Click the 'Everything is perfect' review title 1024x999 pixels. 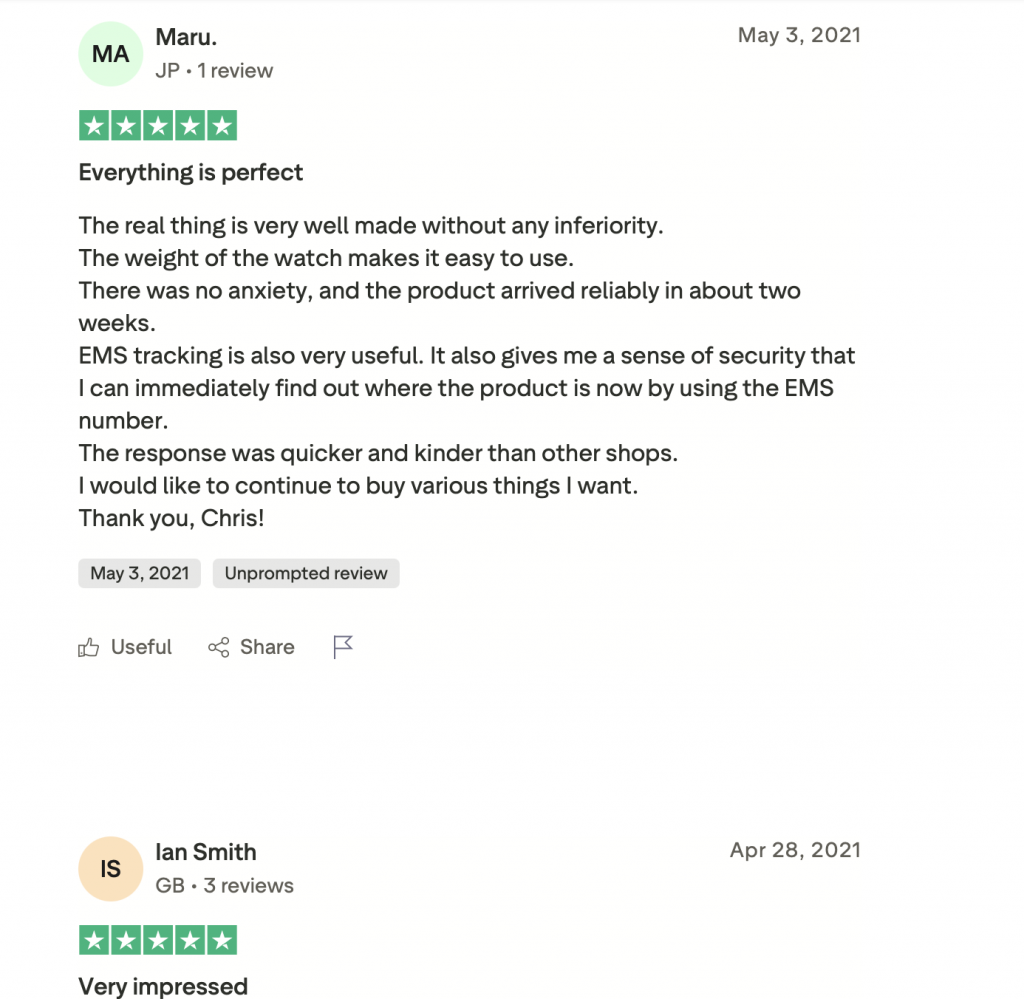191,173
